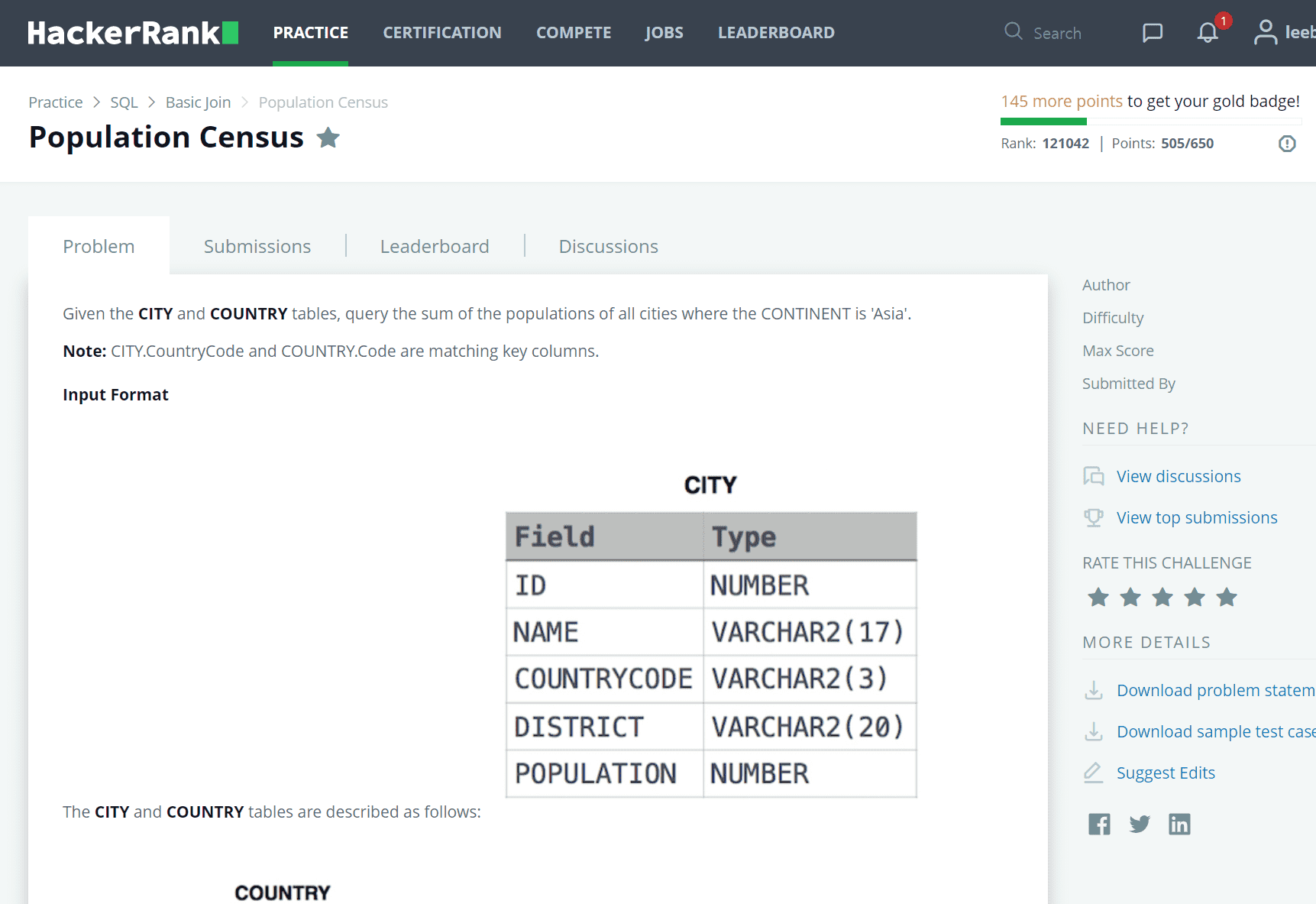This screenshot has width=1316, height=904.
Task: Click the CITY table schema image
Action: point(711,636)
